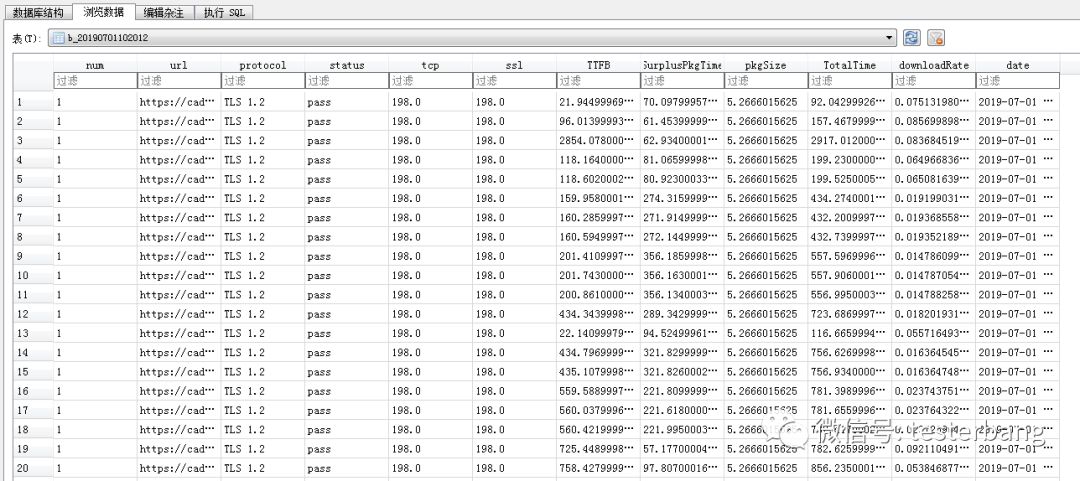Click the SurplusPkgTime filter field
The height and width of the screenshot is (481, 1080).
(683, 81)
